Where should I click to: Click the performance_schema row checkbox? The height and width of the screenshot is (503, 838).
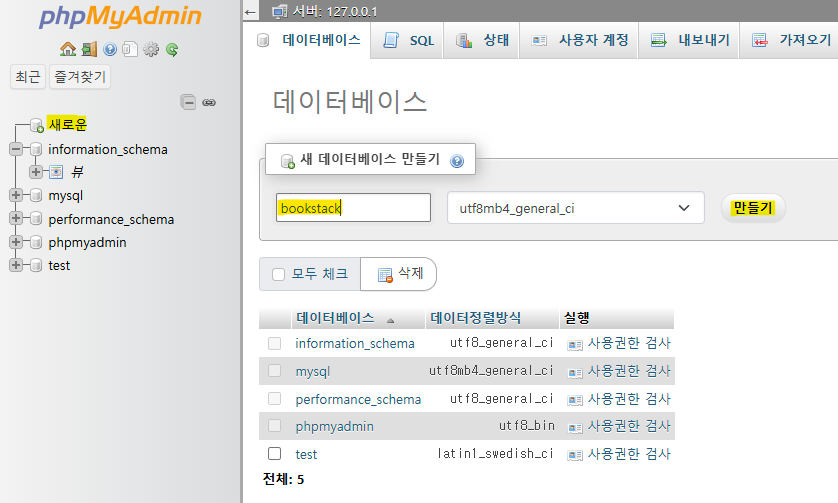[275, 399]
